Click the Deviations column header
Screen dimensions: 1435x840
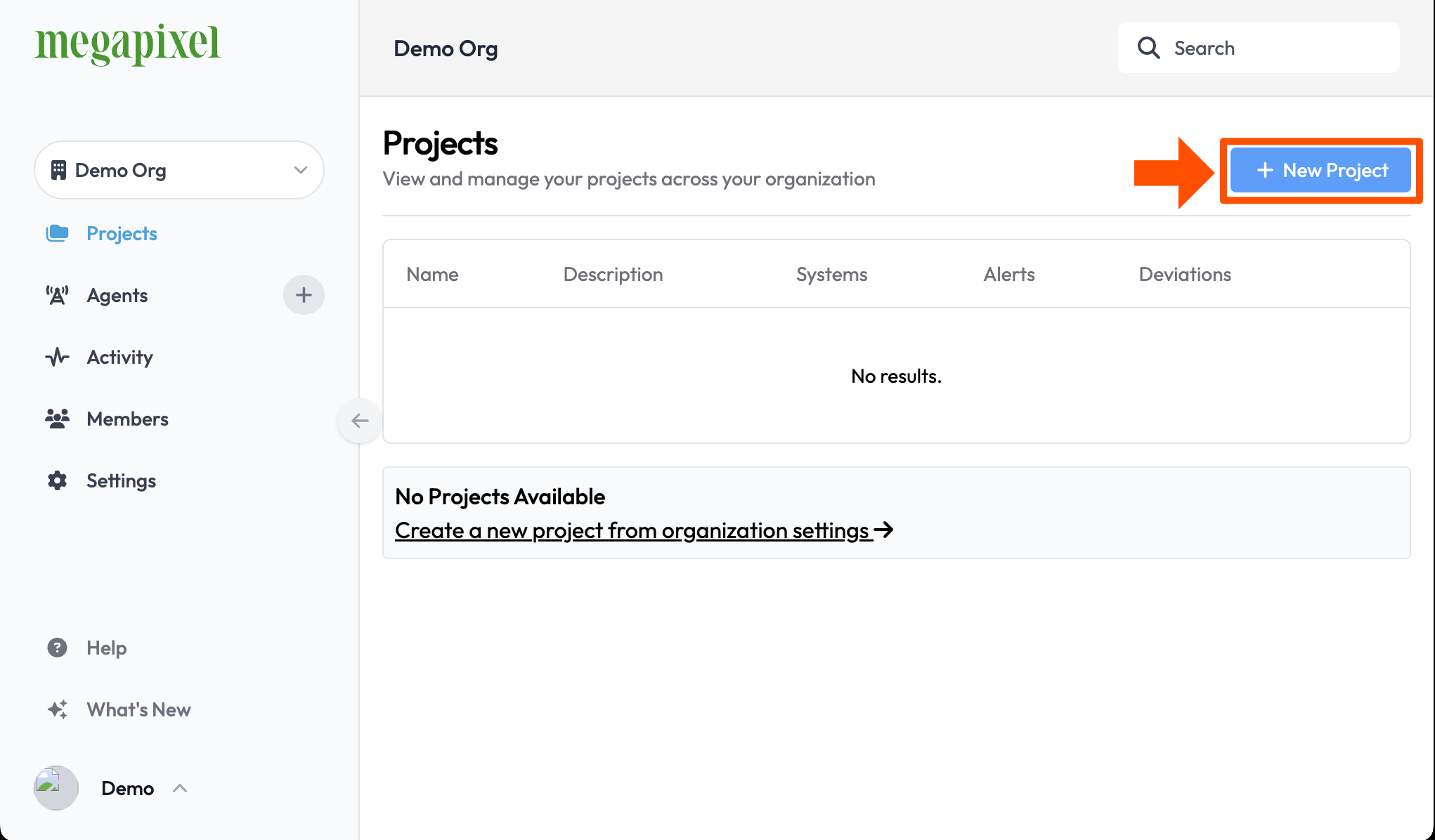(x=1184, y=274)
